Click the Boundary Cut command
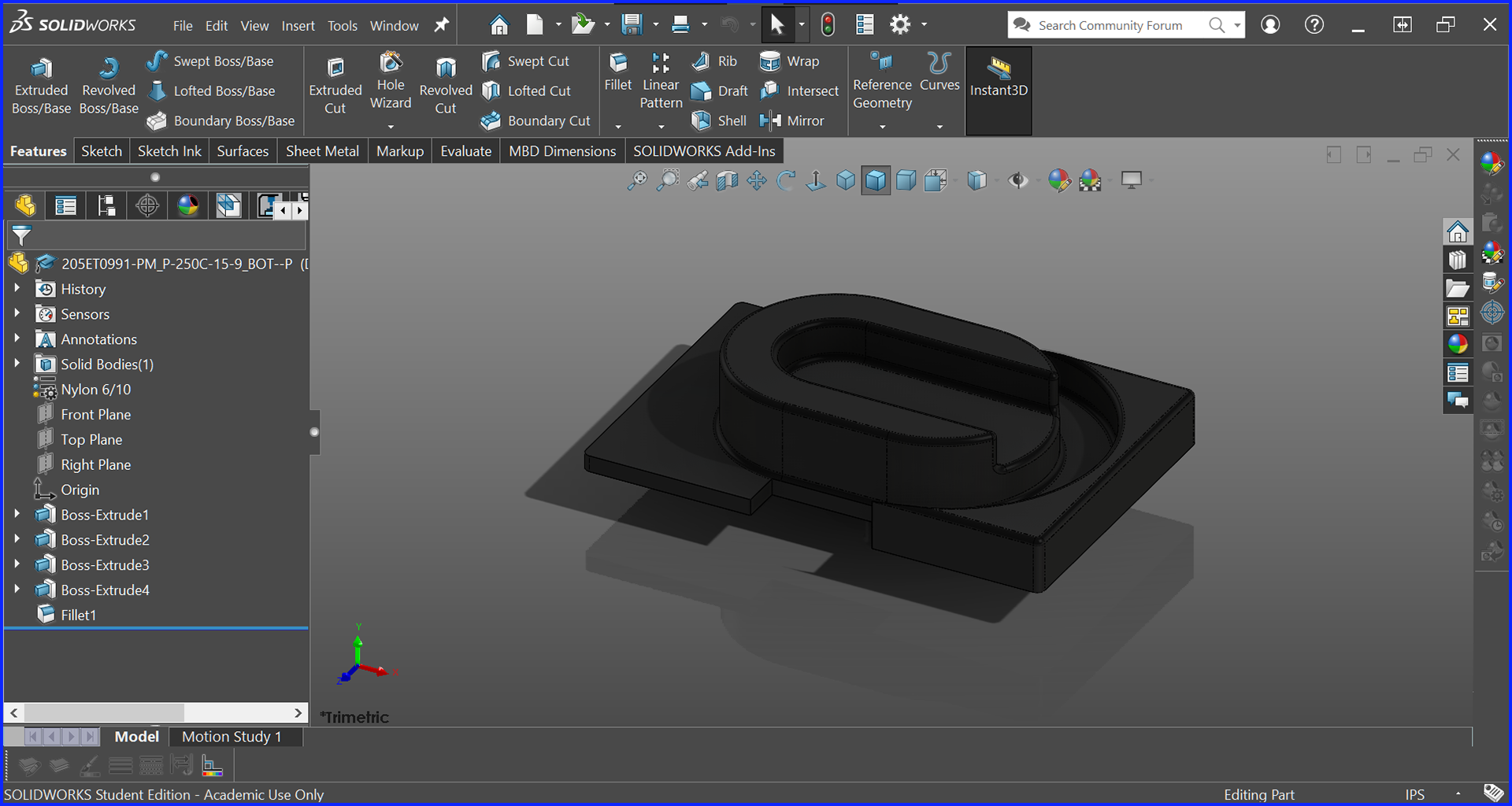Viewport: 1512px width, 806px height. [x=535, y=120]
